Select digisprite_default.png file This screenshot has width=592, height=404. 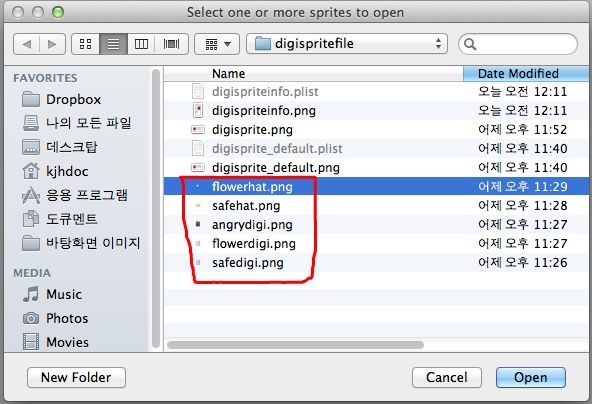point(376,167)
